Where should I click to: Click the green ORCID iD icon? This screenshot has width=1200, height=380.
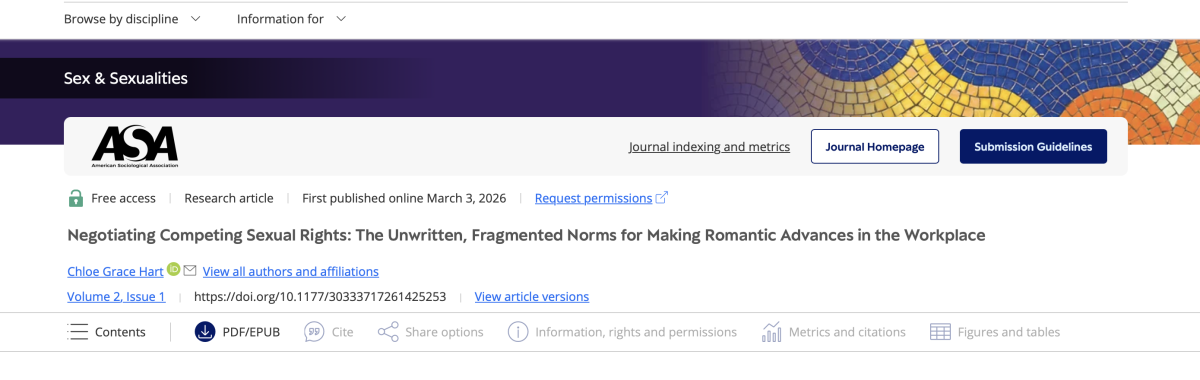(173, 270)
